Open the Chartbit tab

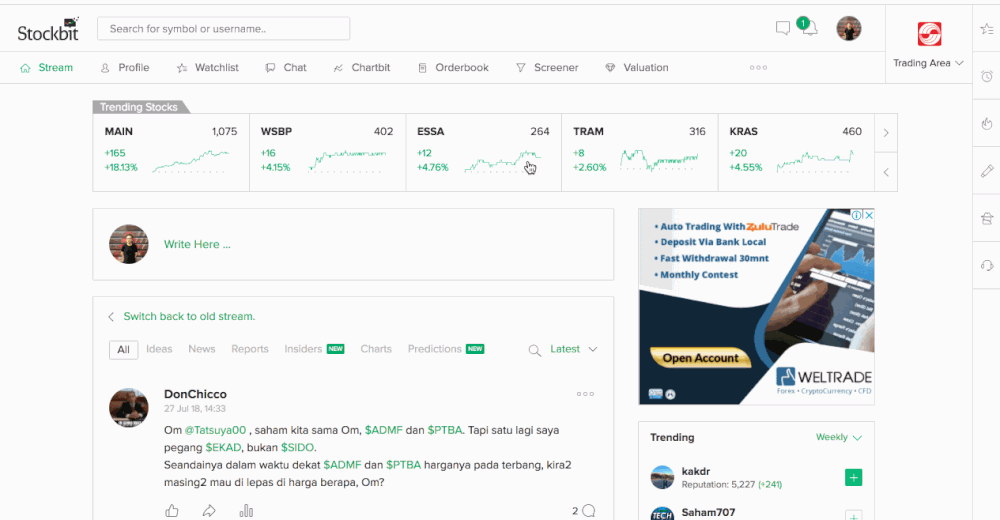tap(362, 68)
